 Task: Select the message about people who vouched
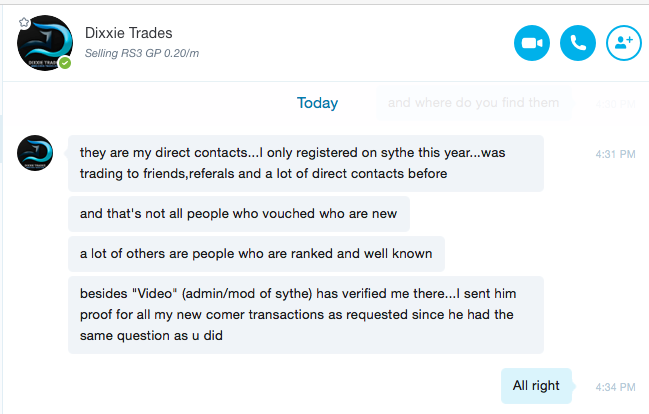coord(239,214)
